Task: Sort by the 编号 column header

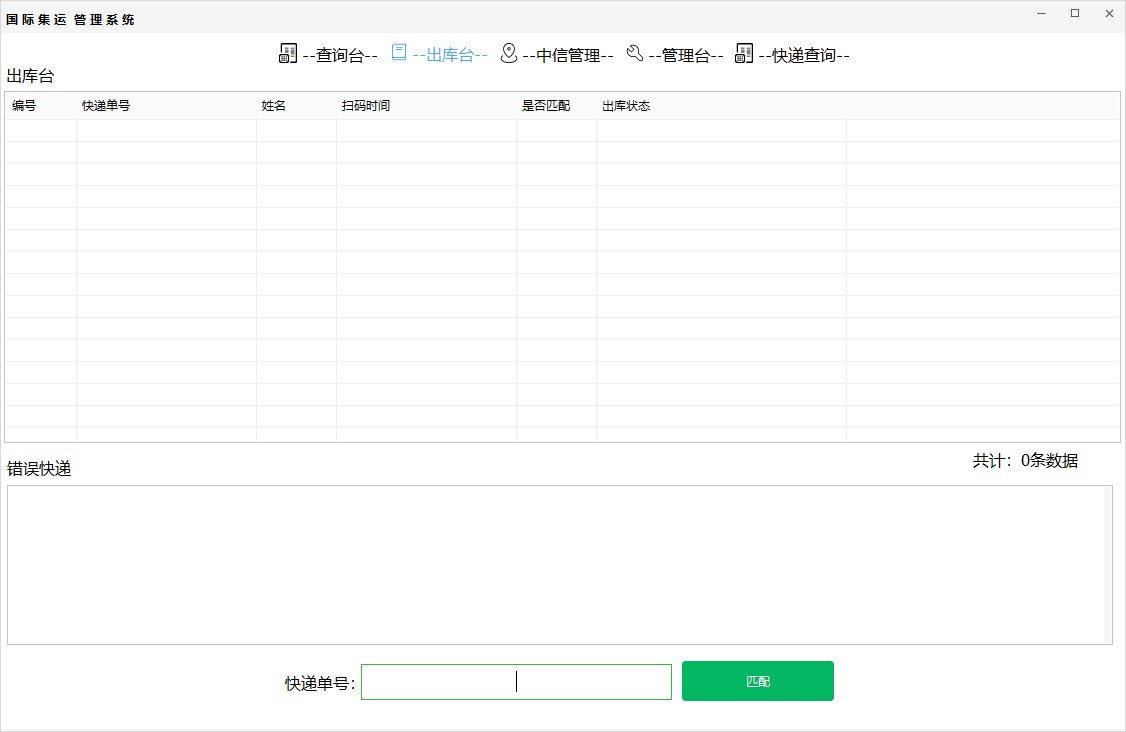Action: pos(41,106)
